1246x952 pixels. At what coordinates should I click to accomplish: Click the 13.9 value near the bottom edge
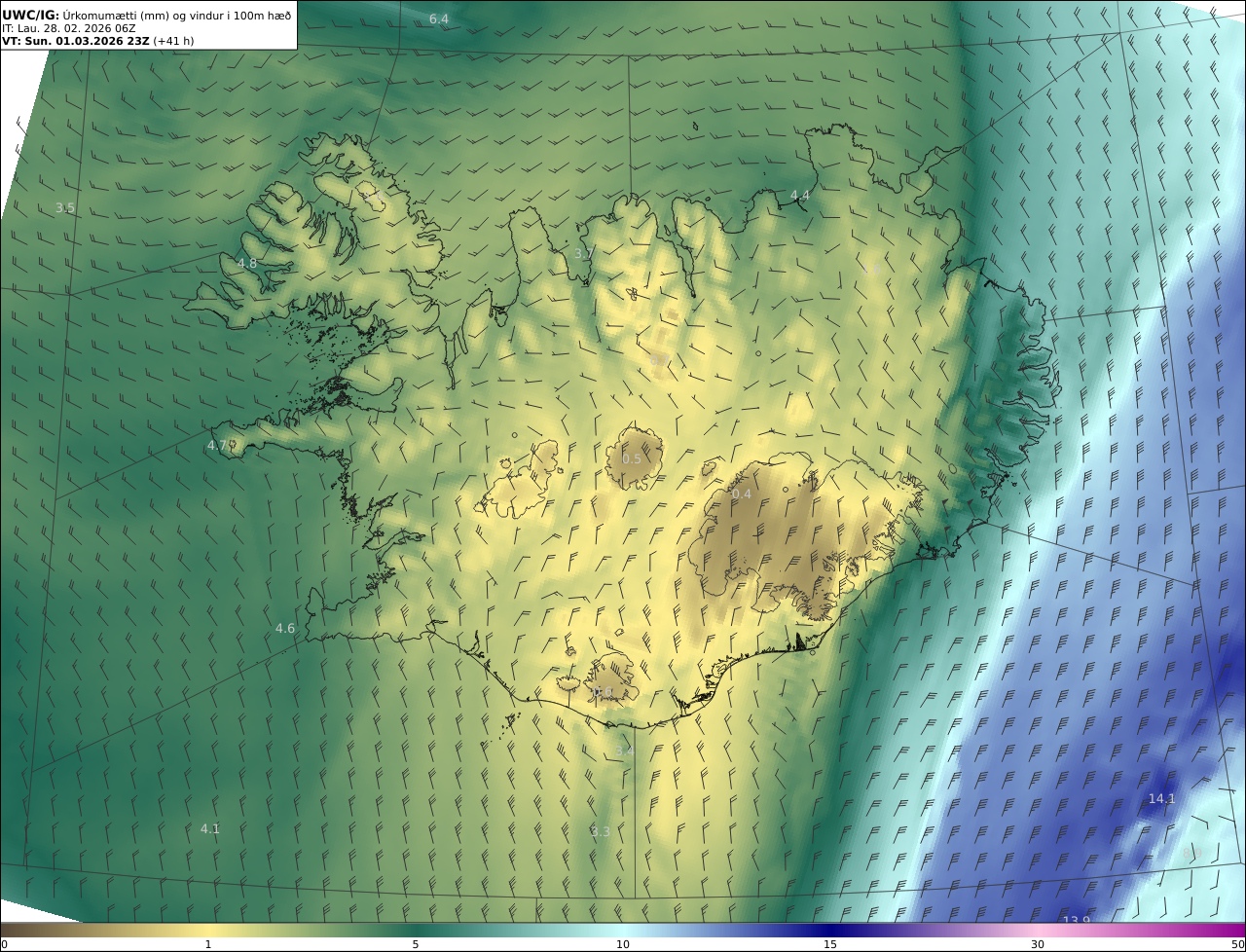click(1076, 921)
